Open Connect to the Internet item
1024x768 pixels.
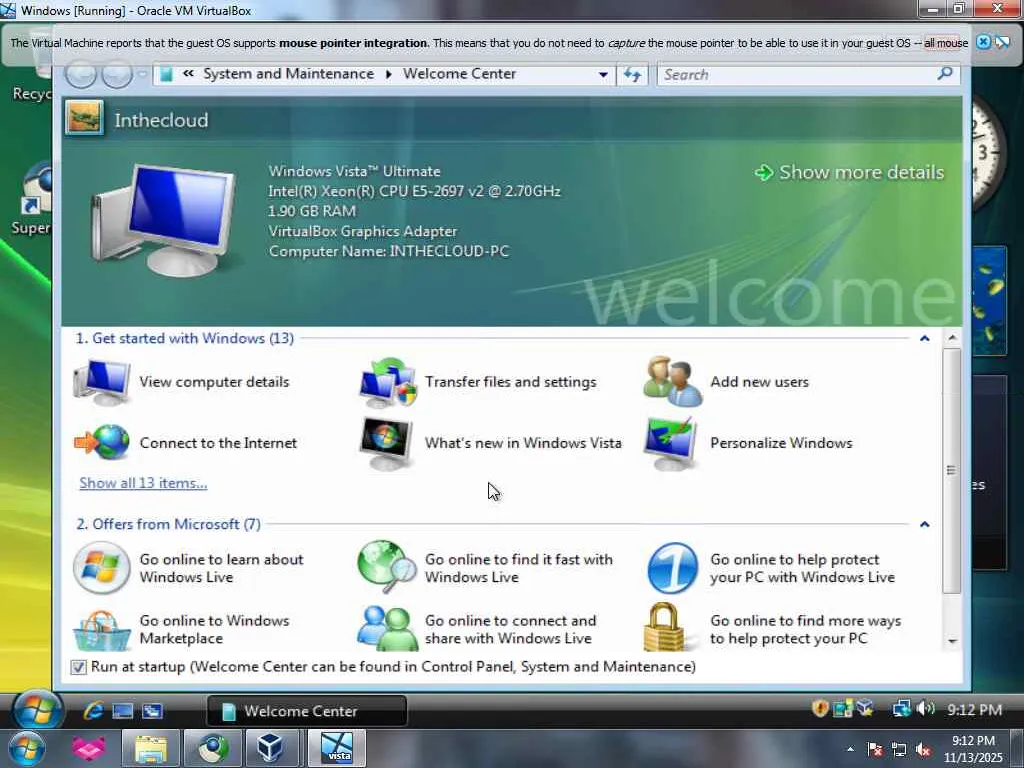pos(185,443)
